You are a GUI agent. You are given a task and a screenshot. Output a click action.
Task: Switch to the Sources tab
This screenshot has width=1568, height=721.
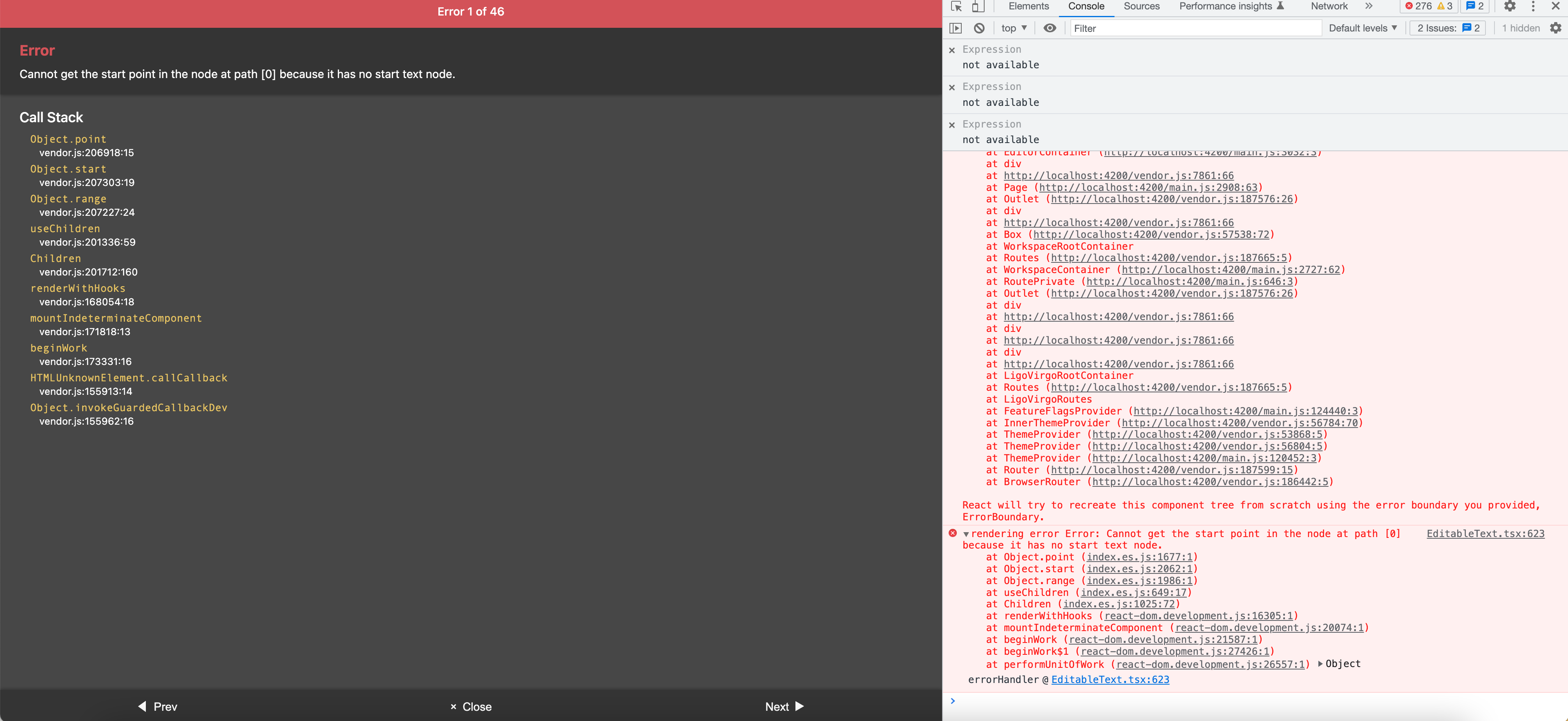click(x=1141, y=6)
